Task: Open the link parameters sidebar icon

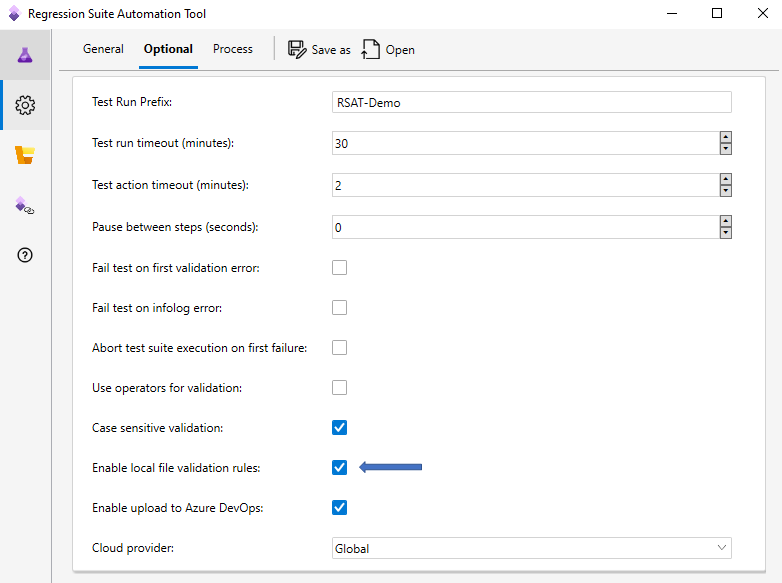Action: click(x=25, y=206)
